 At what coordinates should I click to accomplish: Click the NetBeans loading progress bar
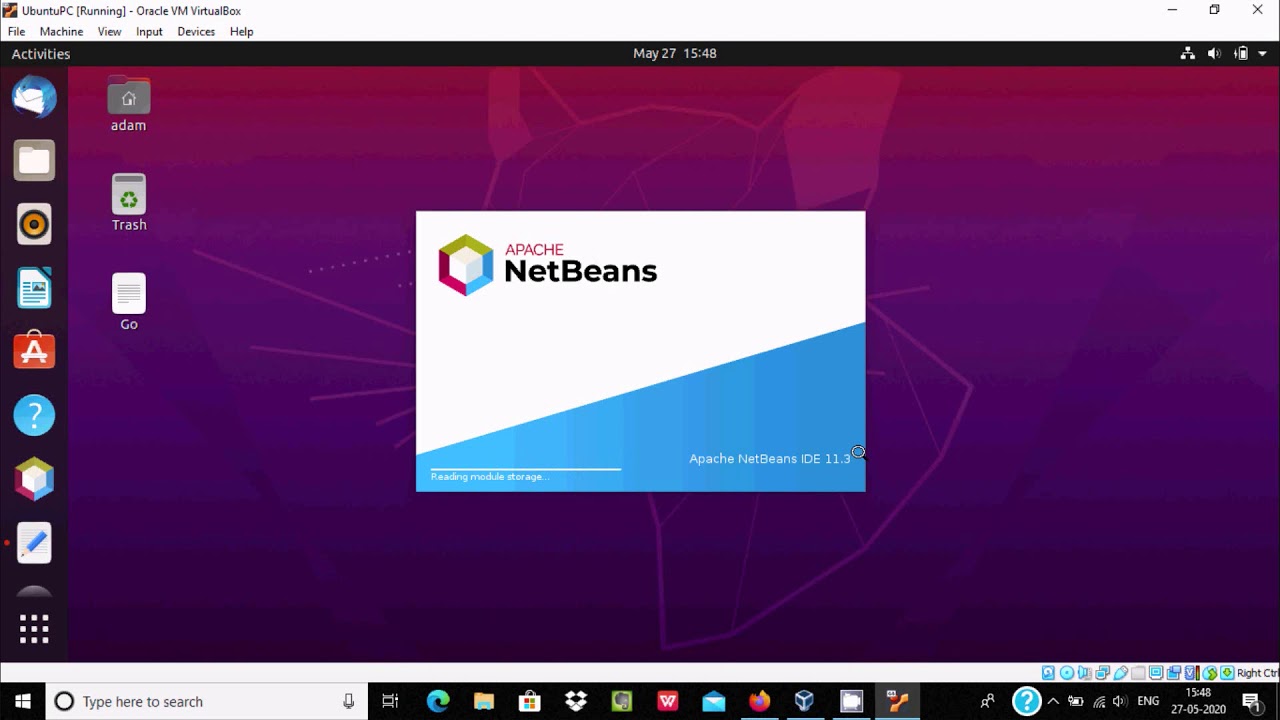[526, 468]
